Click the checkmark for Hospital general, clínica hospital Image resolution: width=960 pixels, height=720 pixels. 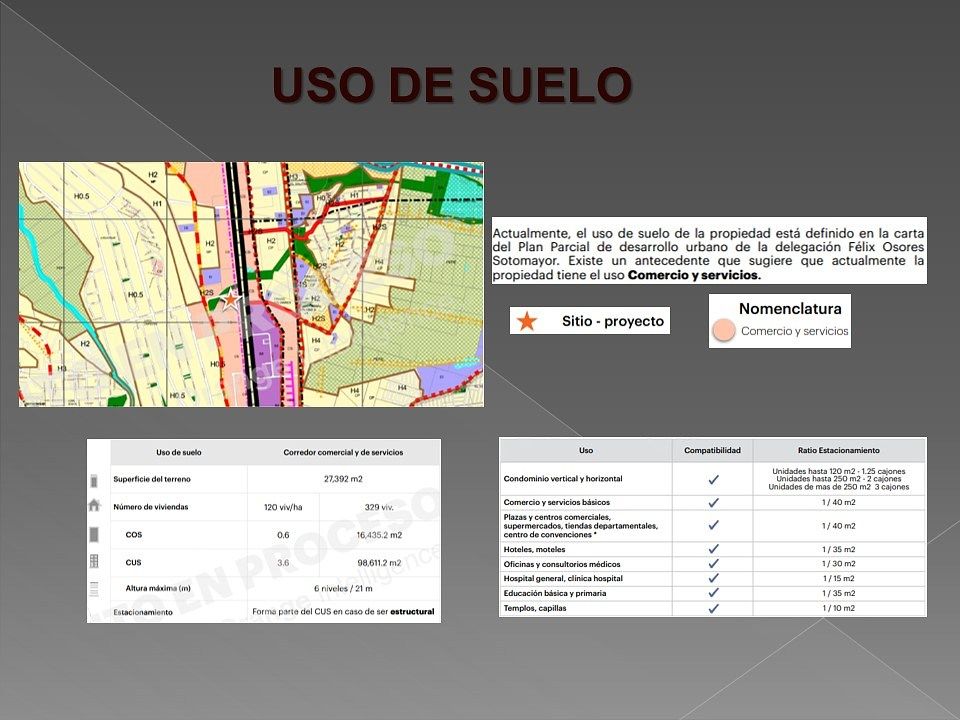[713, 578]
